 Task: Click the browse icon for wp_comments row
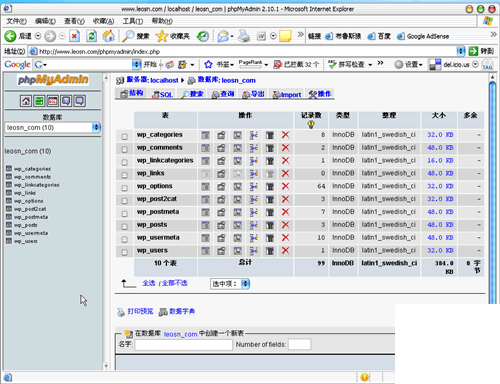pos(205,148)
